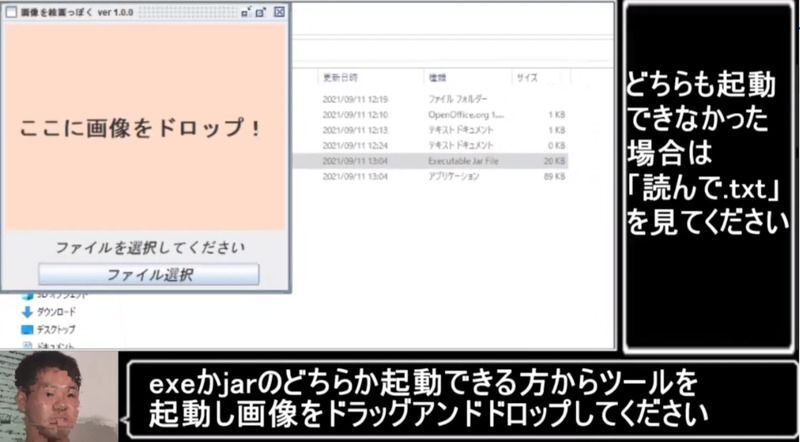Open デスクトップ in the navigation pane
Screen dimensions: 800x442
(x=56, y=329)
